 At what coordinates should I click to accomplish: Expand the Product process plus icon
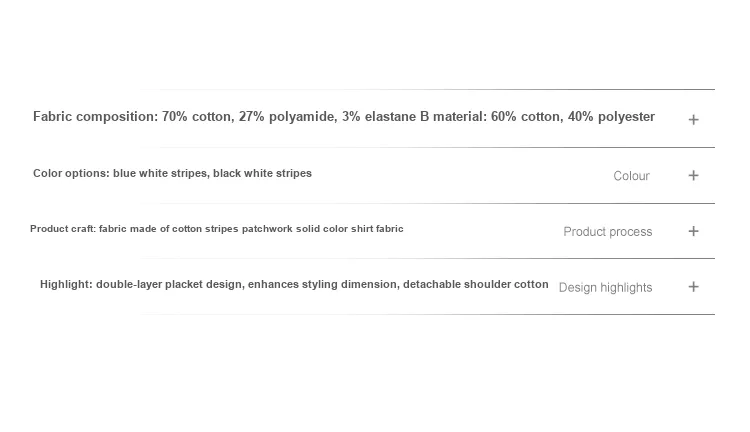(693, 231)
